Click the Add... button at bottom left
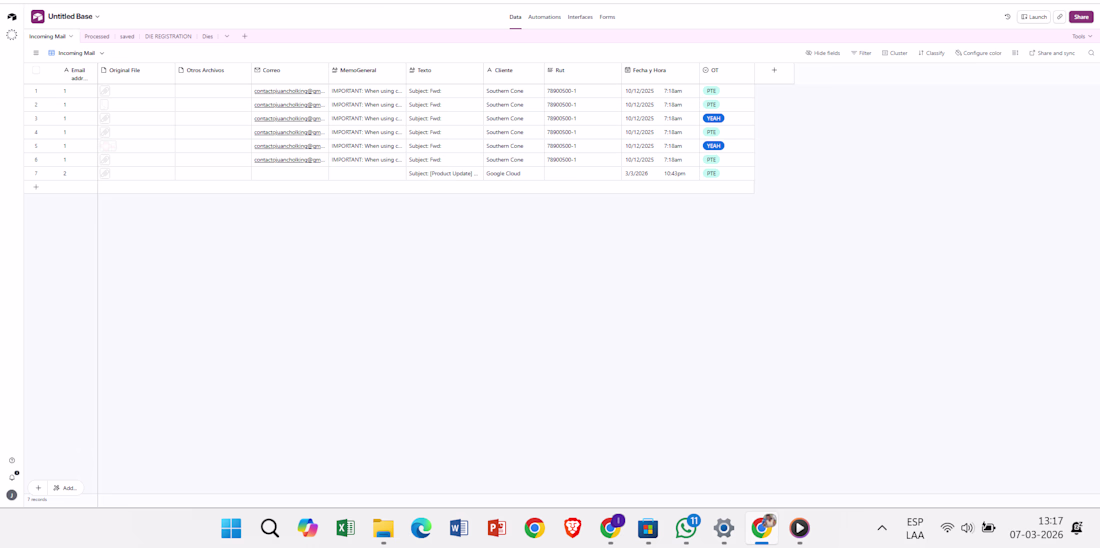This screenshot has width=1100, height=548. [65, 488]
